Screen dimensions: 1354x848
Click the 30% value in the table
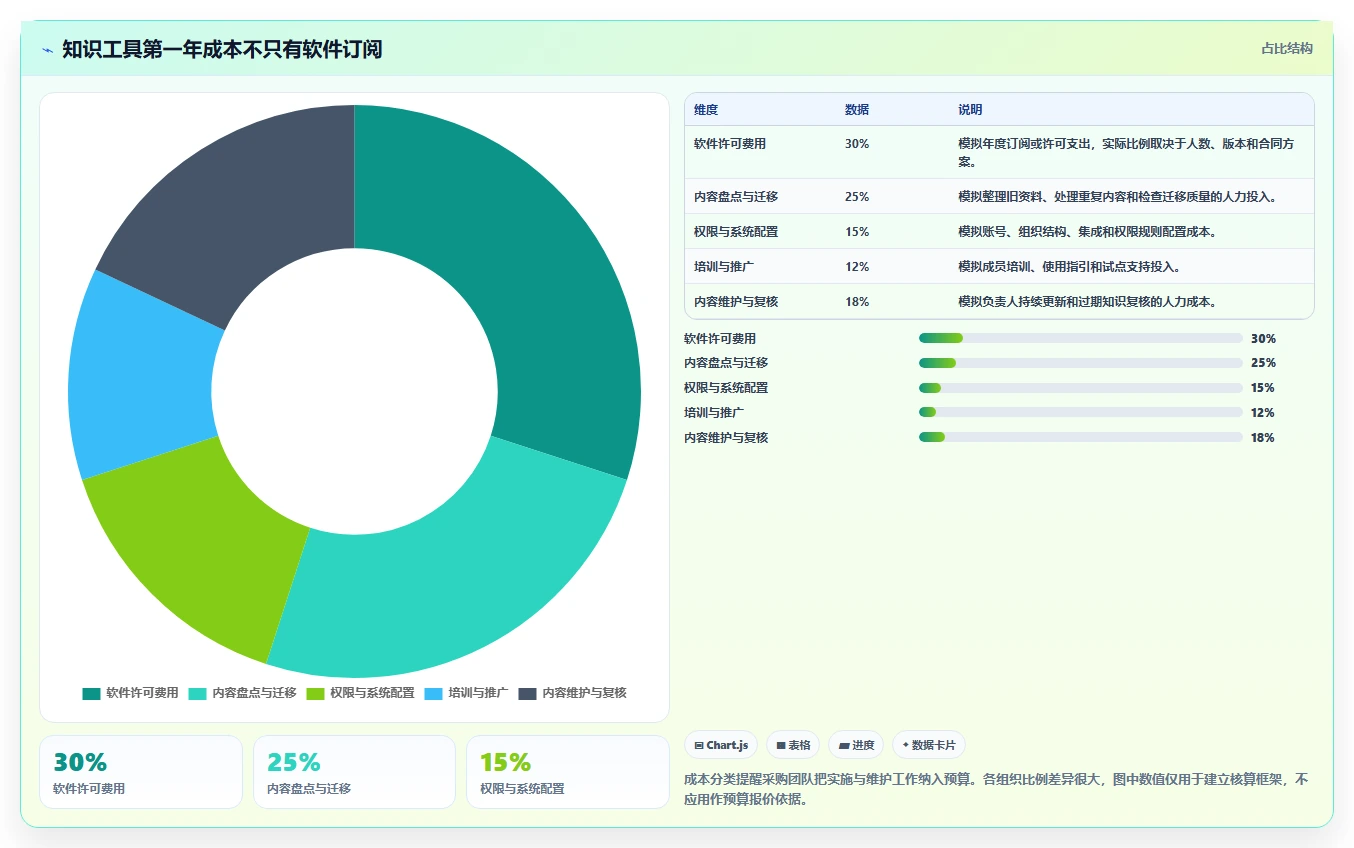(x=857, y=144)
